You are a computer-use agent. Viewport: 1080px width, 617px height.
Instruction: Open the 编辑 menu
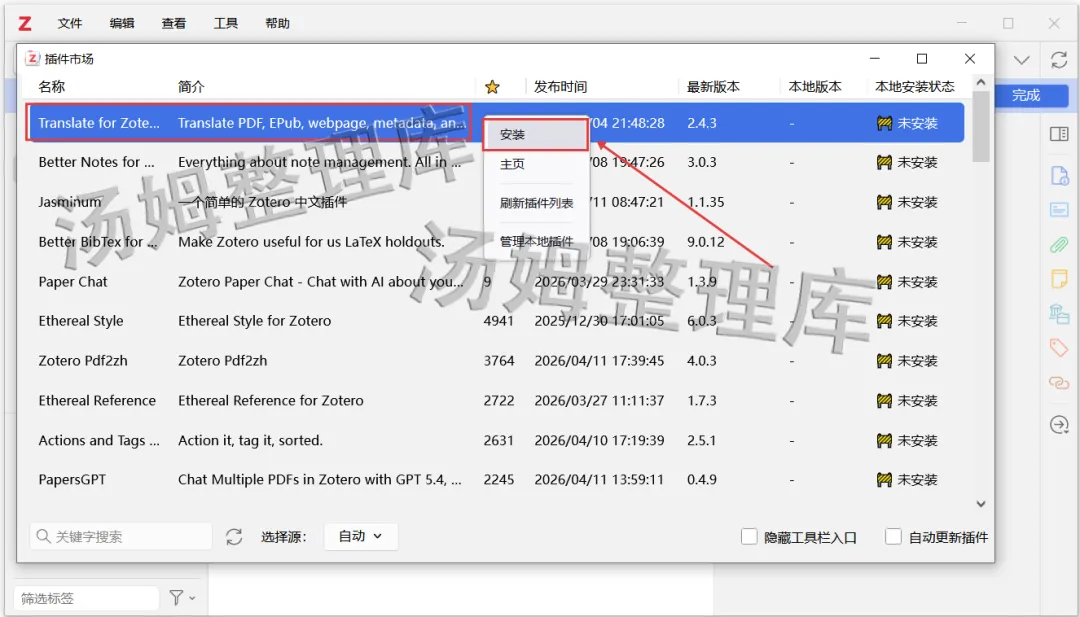tap(122, 23)
